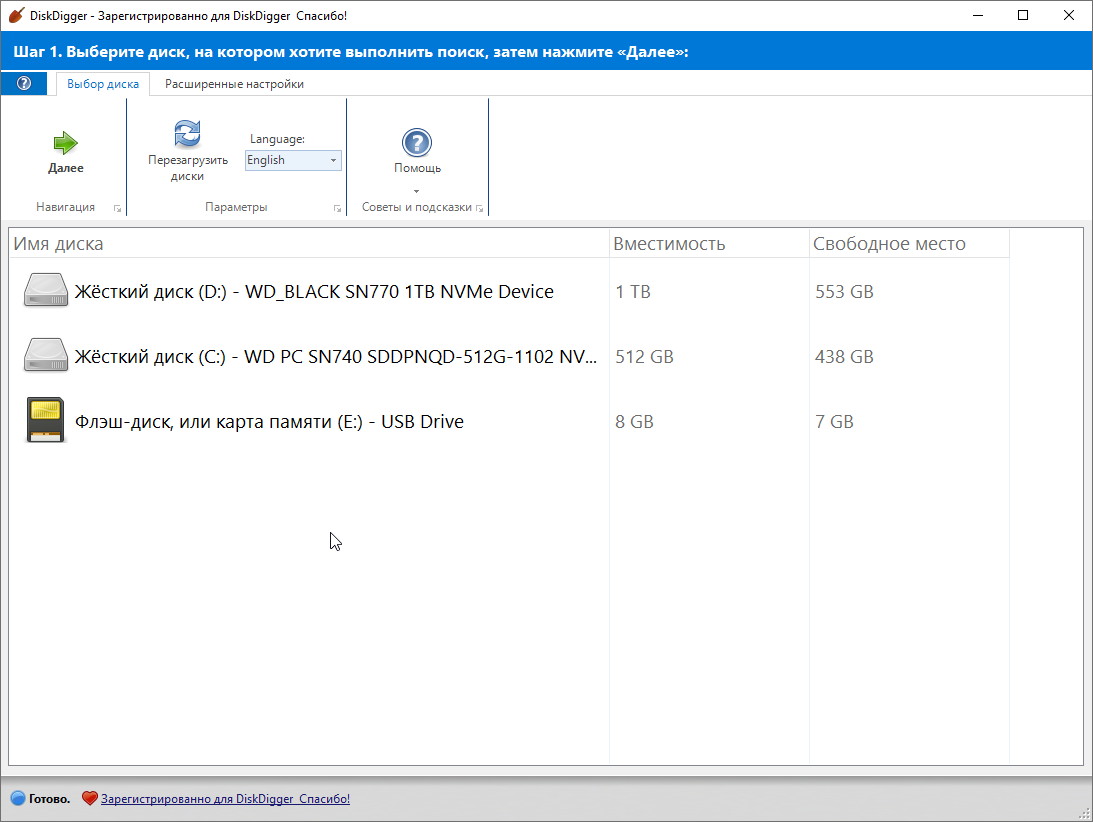Switch to the Выбор диска tab
The width and height of the screenshot is (1093, 822).
(103, 84)
